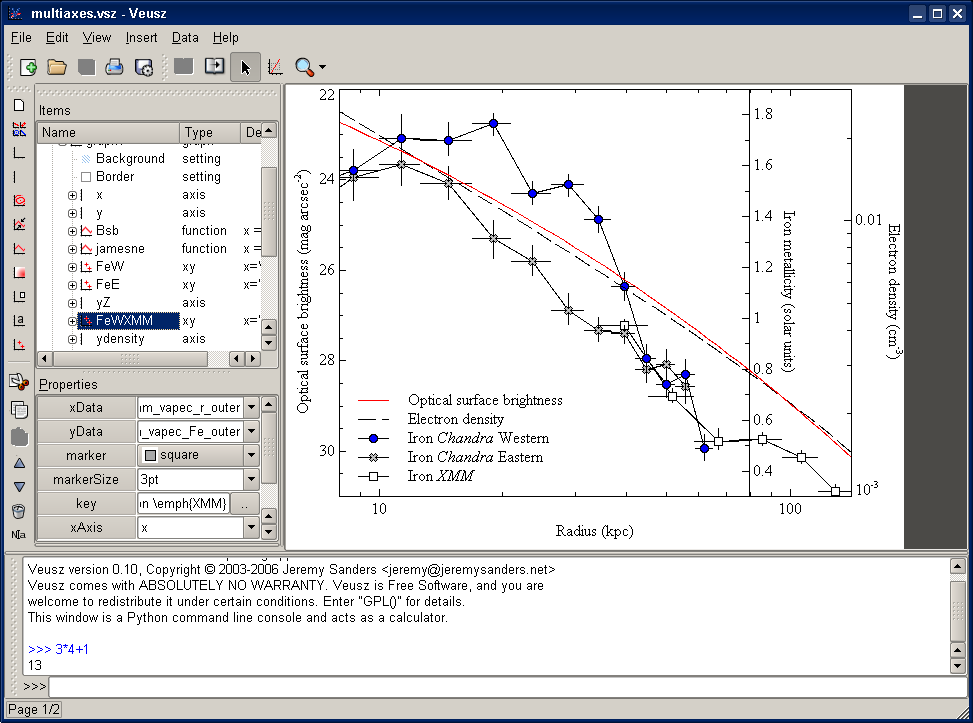Move selected widget up with blue triangle
This screenshot has width=973, height=723.
click(x=19, y=463)
